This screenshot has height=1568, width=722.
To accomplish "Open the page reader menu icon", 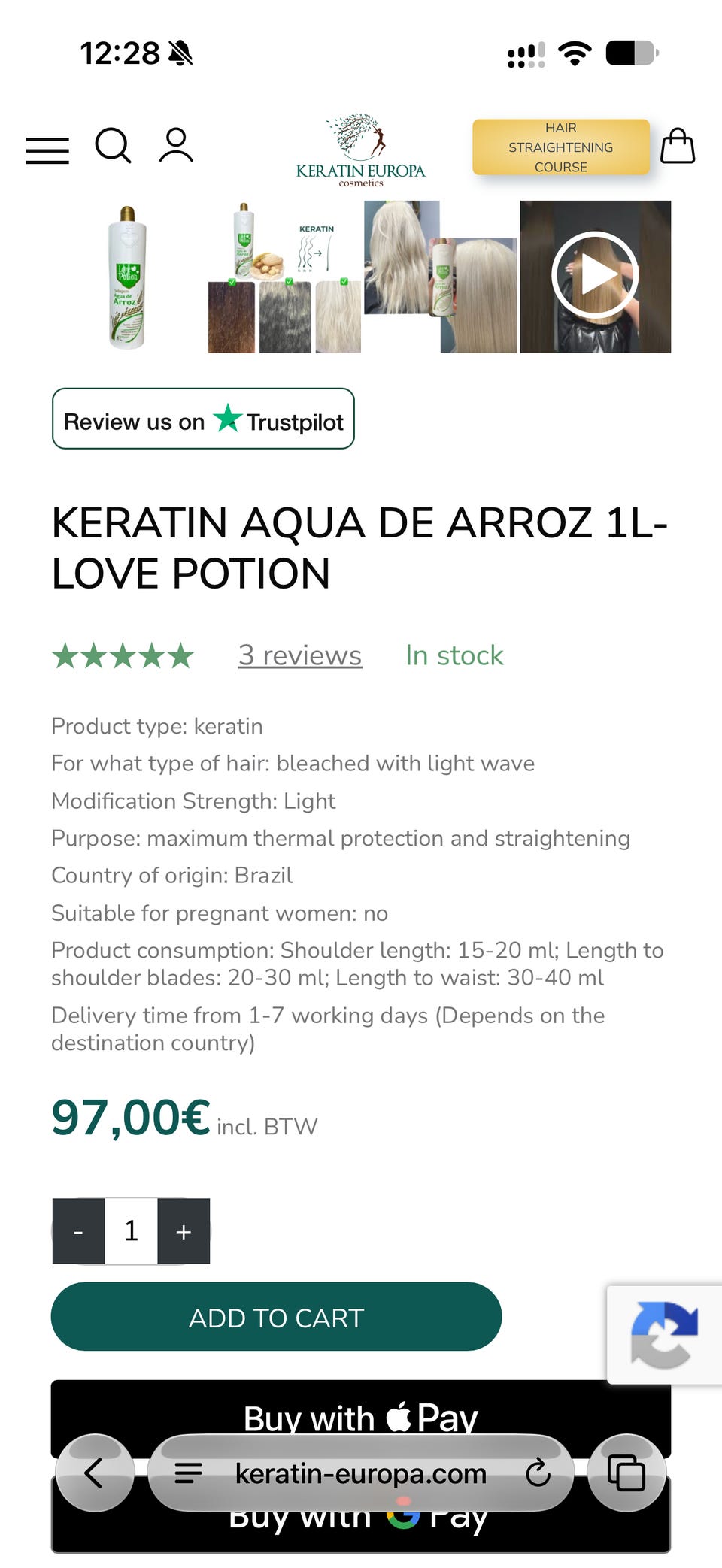I will tap(188, 1473).
